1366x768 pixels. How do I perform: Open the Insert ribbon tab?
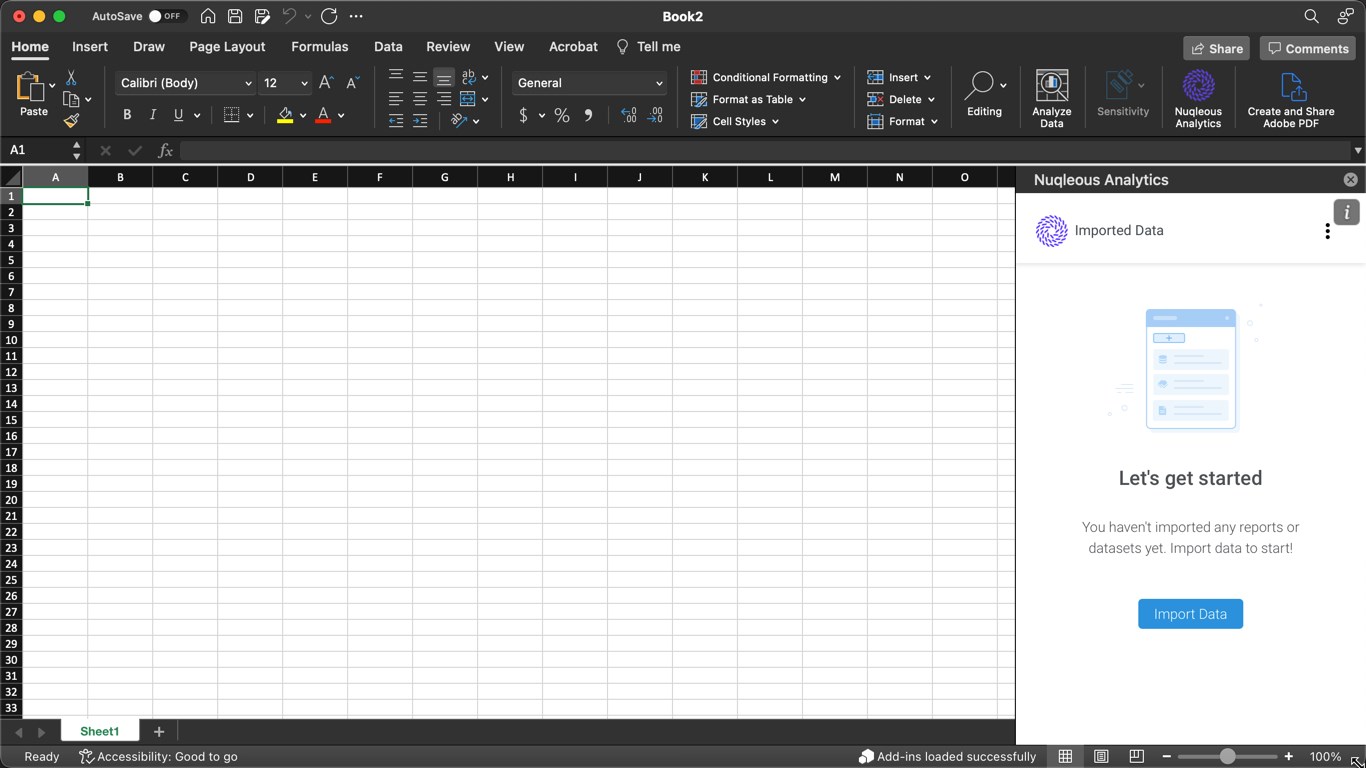(x=90, y=47)
